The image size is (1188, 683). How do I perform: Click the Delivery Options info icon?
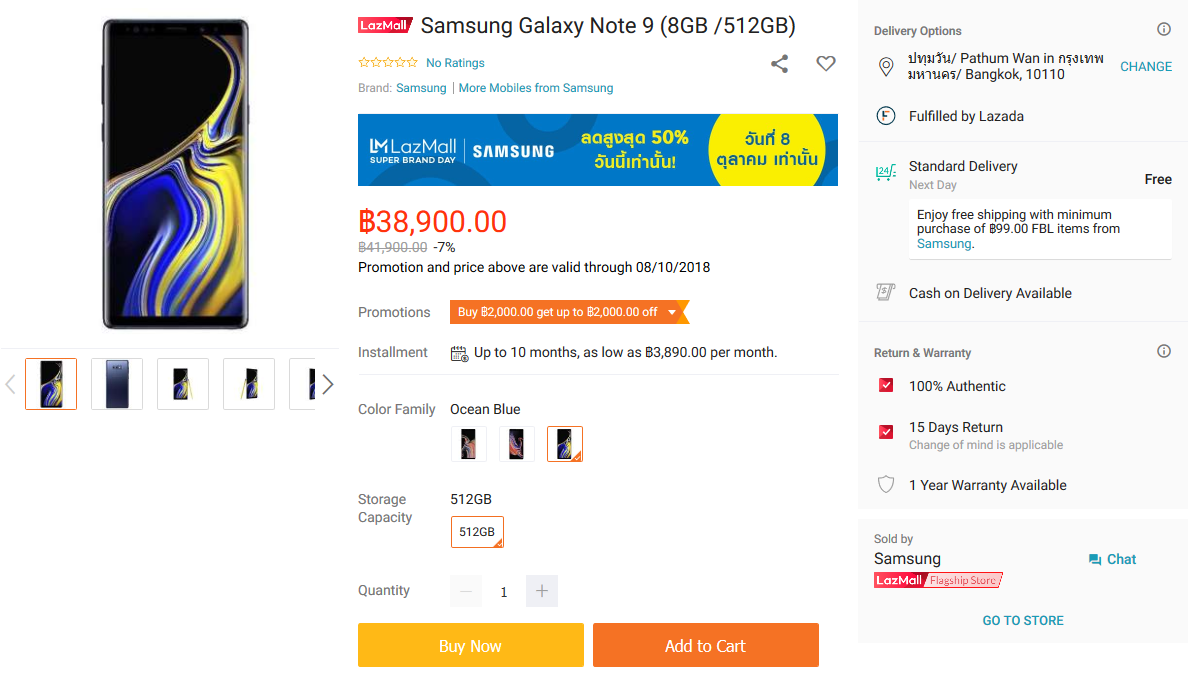coord(1164,30)
